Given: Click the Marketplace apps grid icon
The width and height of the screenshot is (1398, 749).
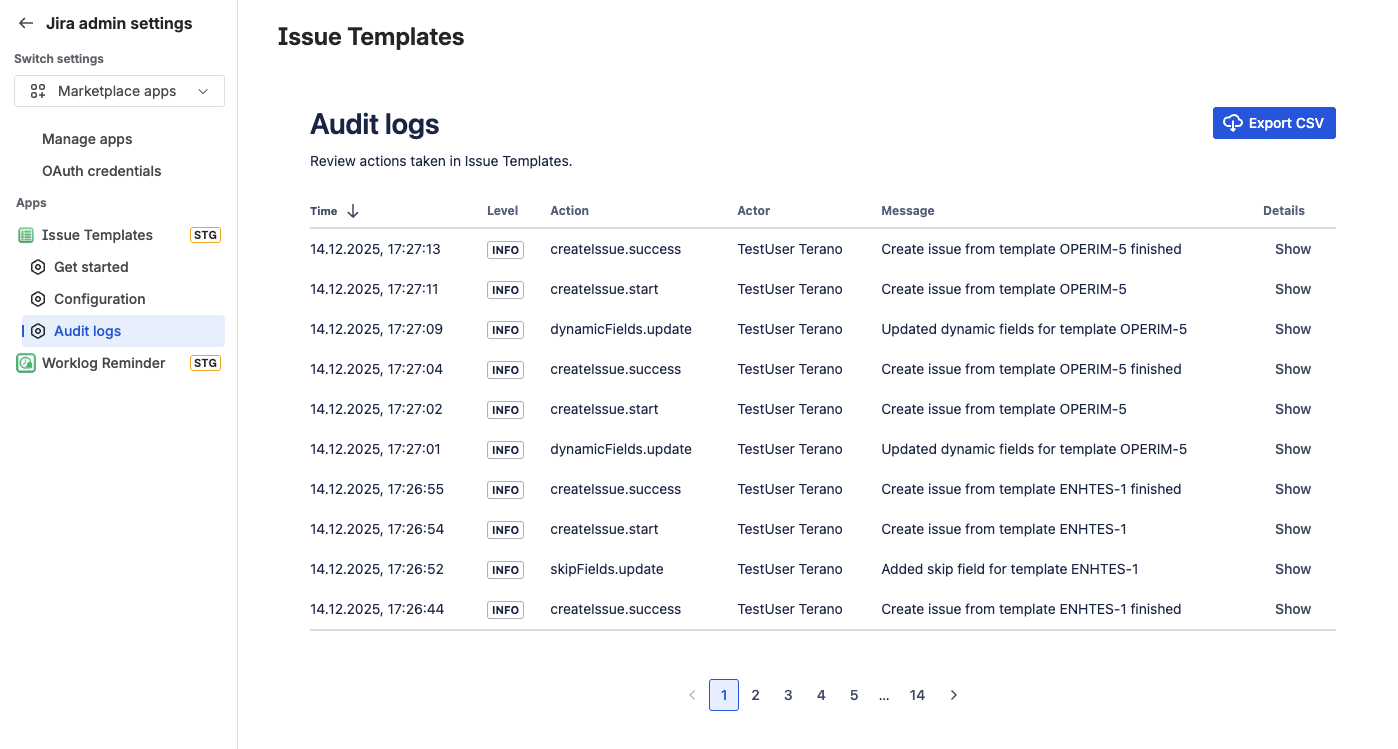Looking at the screenshot, I should pos(37,91).
